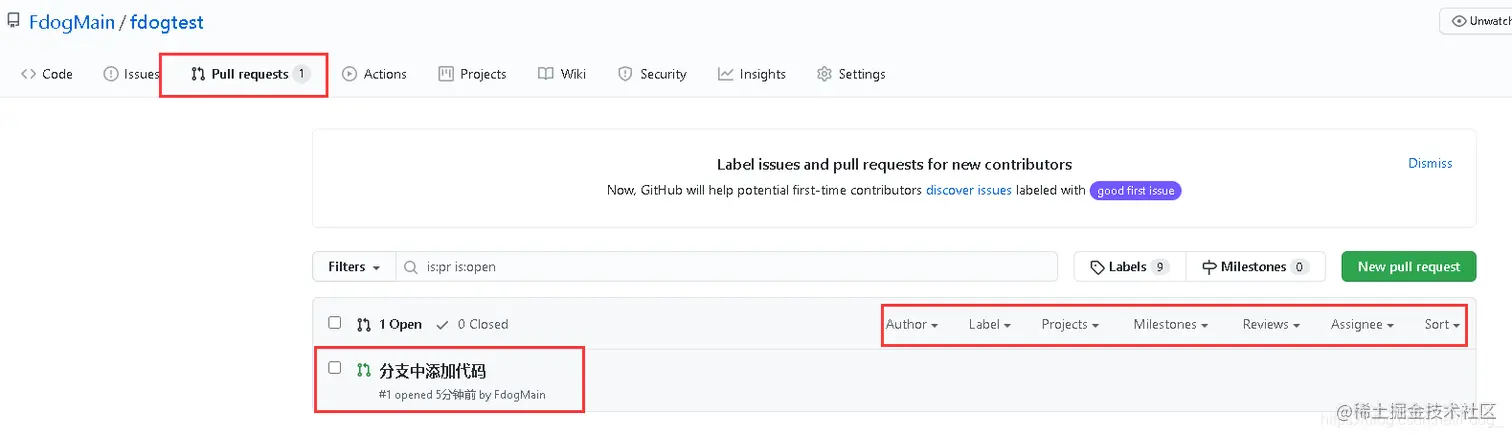Screen dimensions: 1512x437
Task: Open the pull request titled 分支中添加代码
Action: [x=433, y=371]
